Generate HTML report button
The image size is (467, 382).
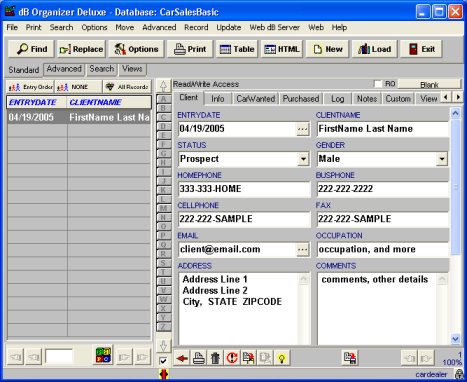(282, 49)
